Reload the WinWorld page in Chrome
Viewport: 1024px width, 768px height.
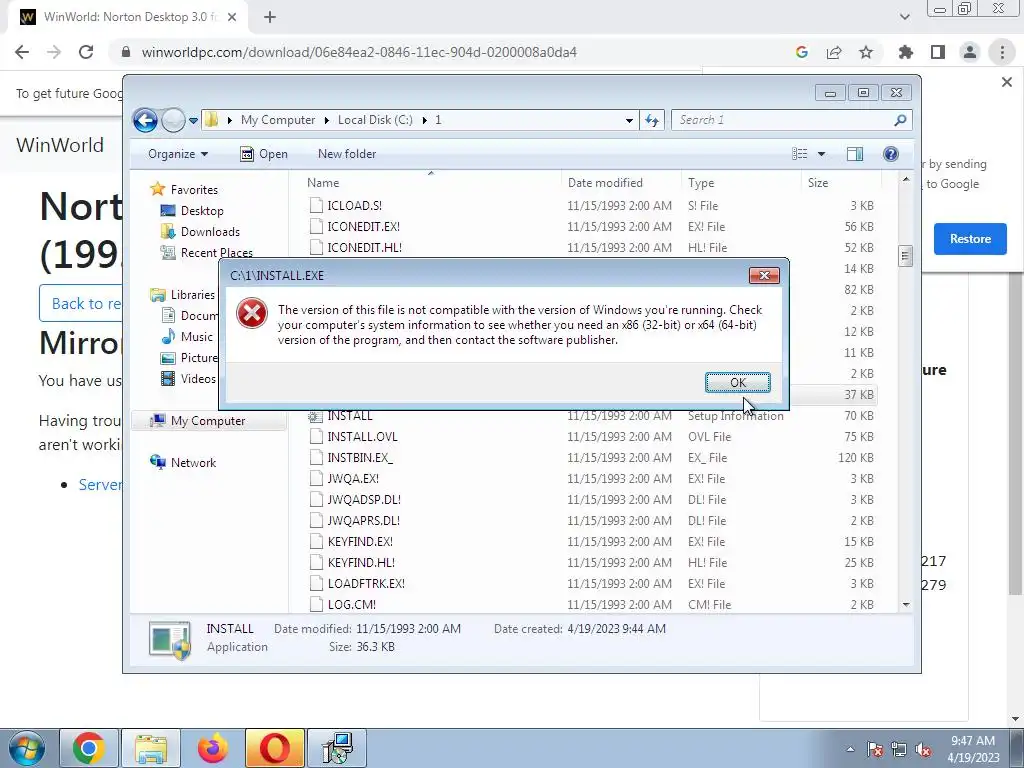pyautogui.click(x=86, y=52)
